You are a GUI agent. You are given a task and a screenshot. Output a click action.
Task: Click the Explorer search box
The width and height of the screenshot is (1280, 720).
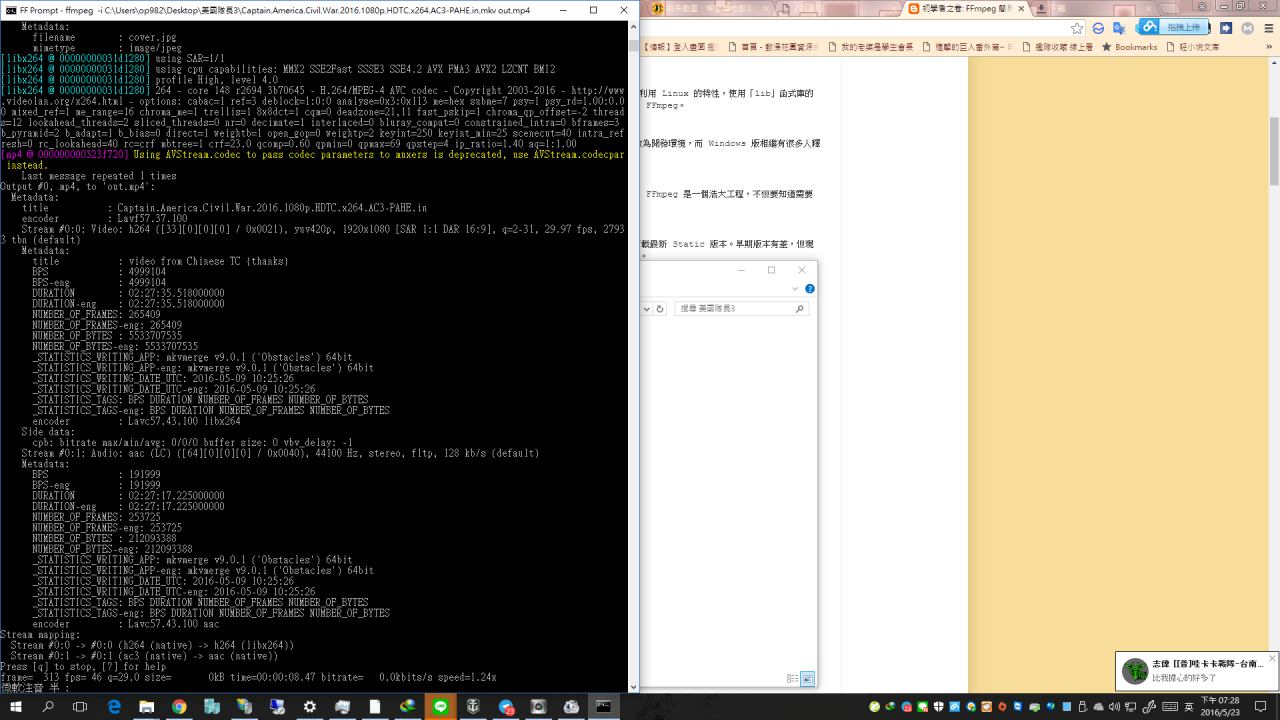point(735,309)
